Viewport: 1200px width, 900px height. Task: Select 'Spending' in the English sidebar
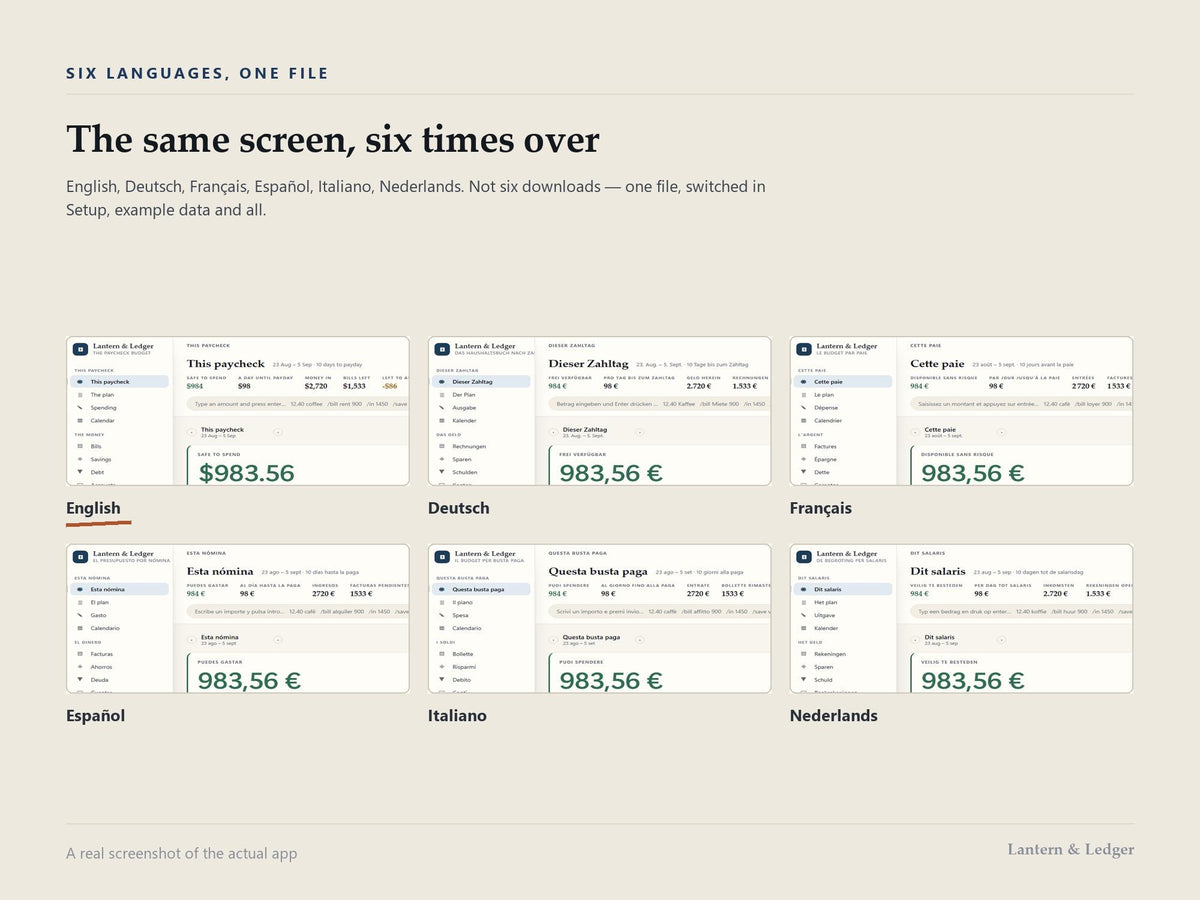tap(103, 408)
